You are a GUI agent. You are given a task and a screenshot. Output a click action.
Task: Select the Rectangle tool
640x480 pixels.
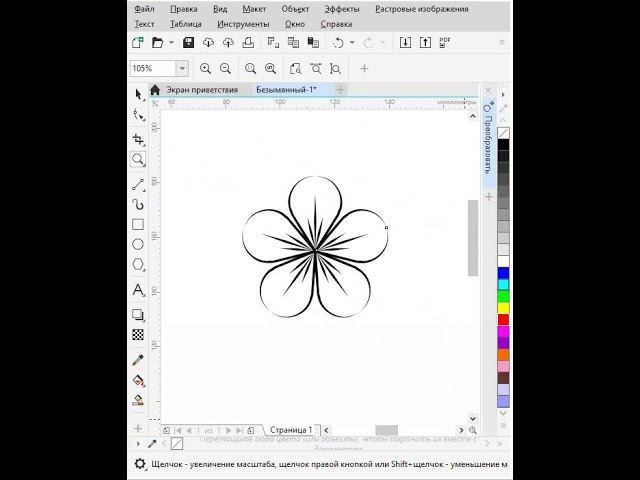(138, 224)
